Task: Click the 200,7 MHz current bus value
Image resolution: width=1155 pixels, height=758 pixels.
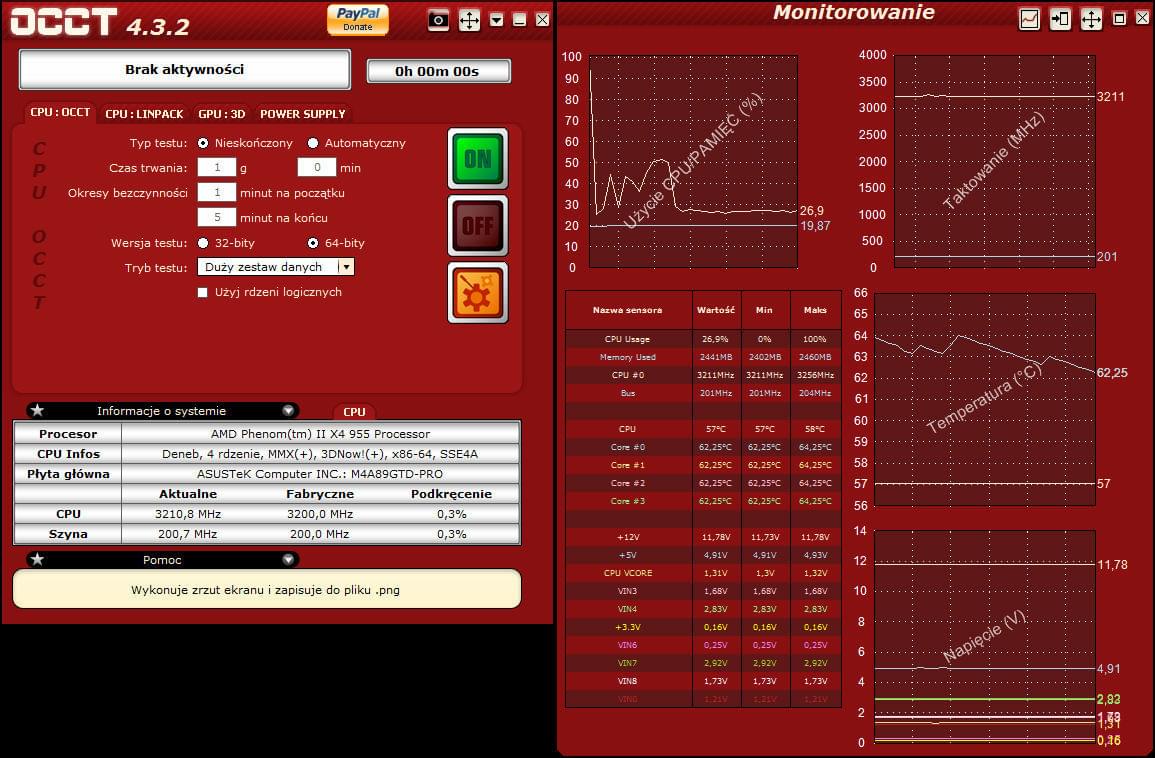Action: (x=188, y=534)
